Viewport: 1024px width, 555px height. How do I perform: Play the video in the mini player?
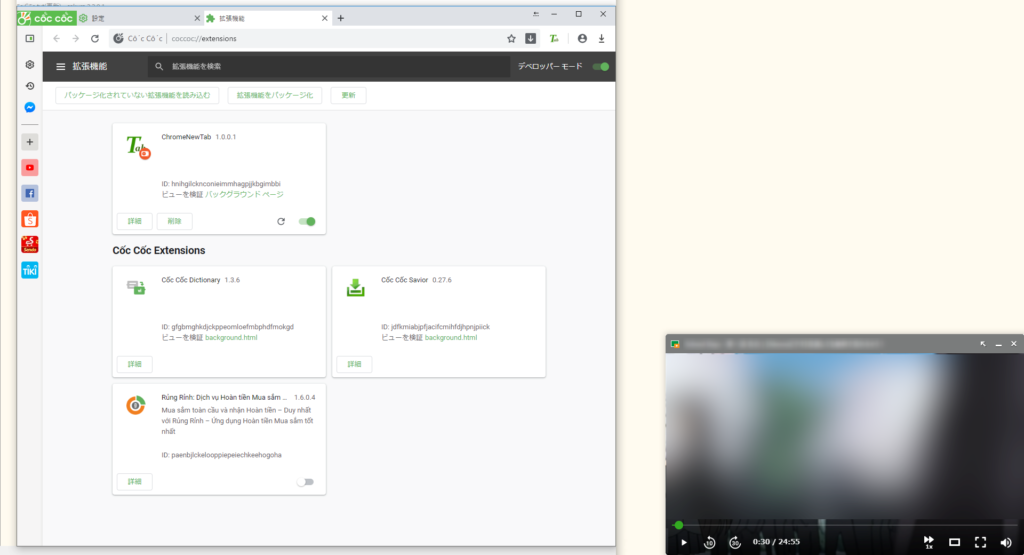(x=684, y=542)
